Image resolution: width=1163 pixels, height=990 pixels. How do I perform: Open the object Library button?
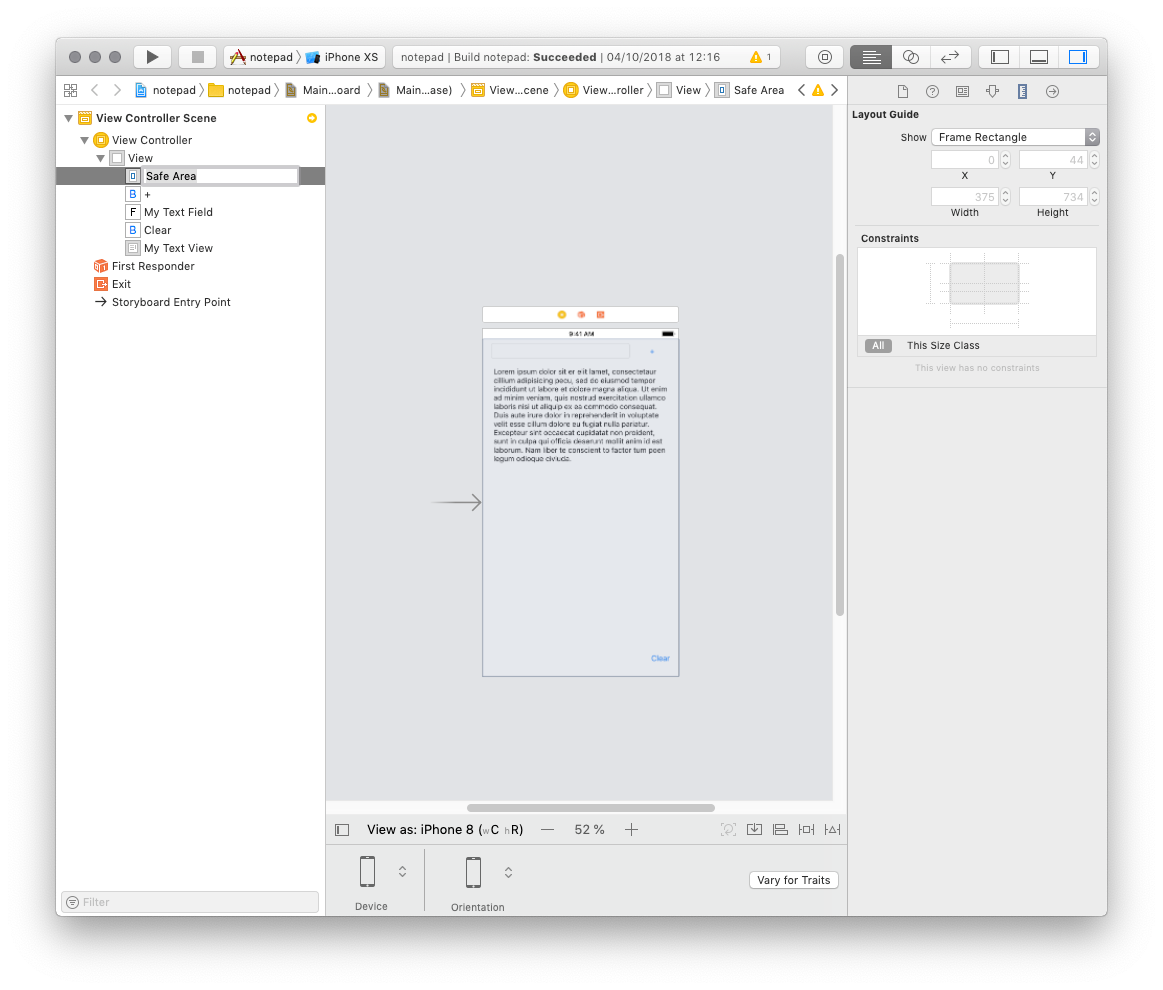pos(825,57)
